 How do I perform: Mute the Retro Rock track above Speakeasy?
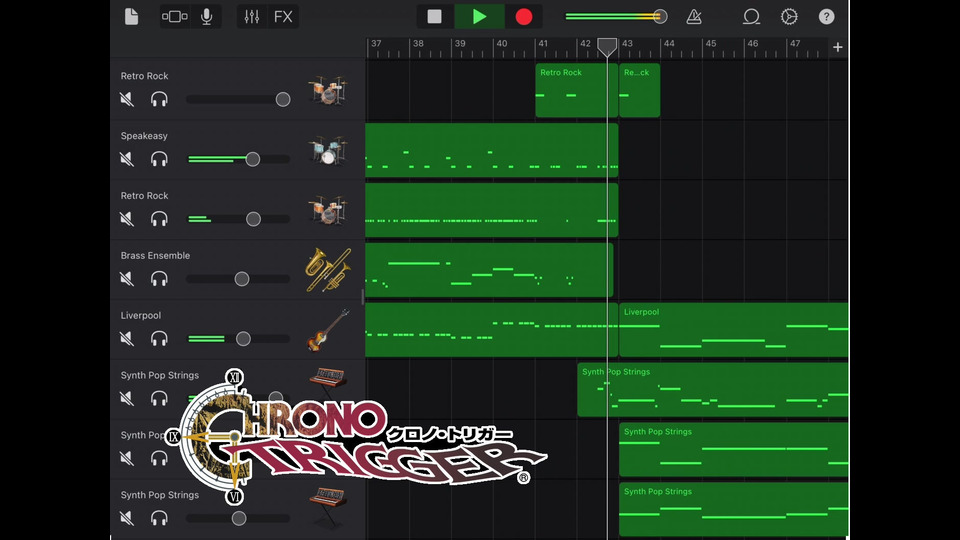pyautogui.click(x=127, y=99)
